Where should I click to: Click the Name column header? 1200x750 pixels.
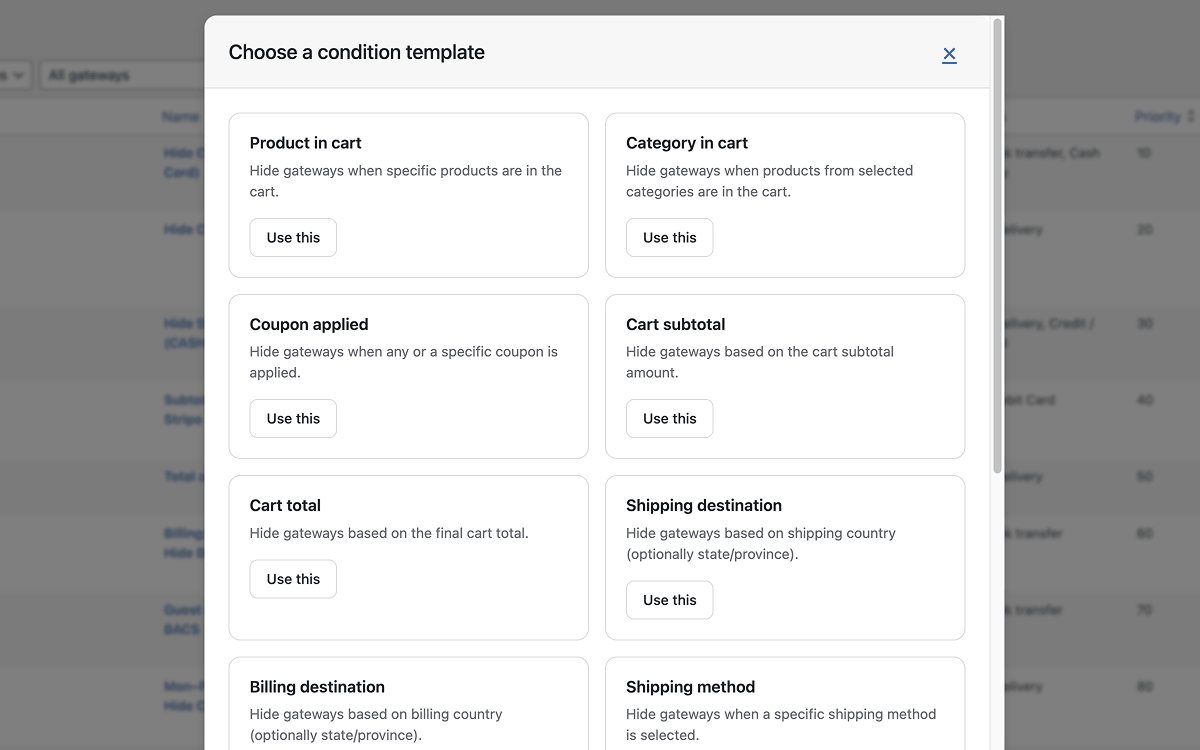click(x=181, y=116)
